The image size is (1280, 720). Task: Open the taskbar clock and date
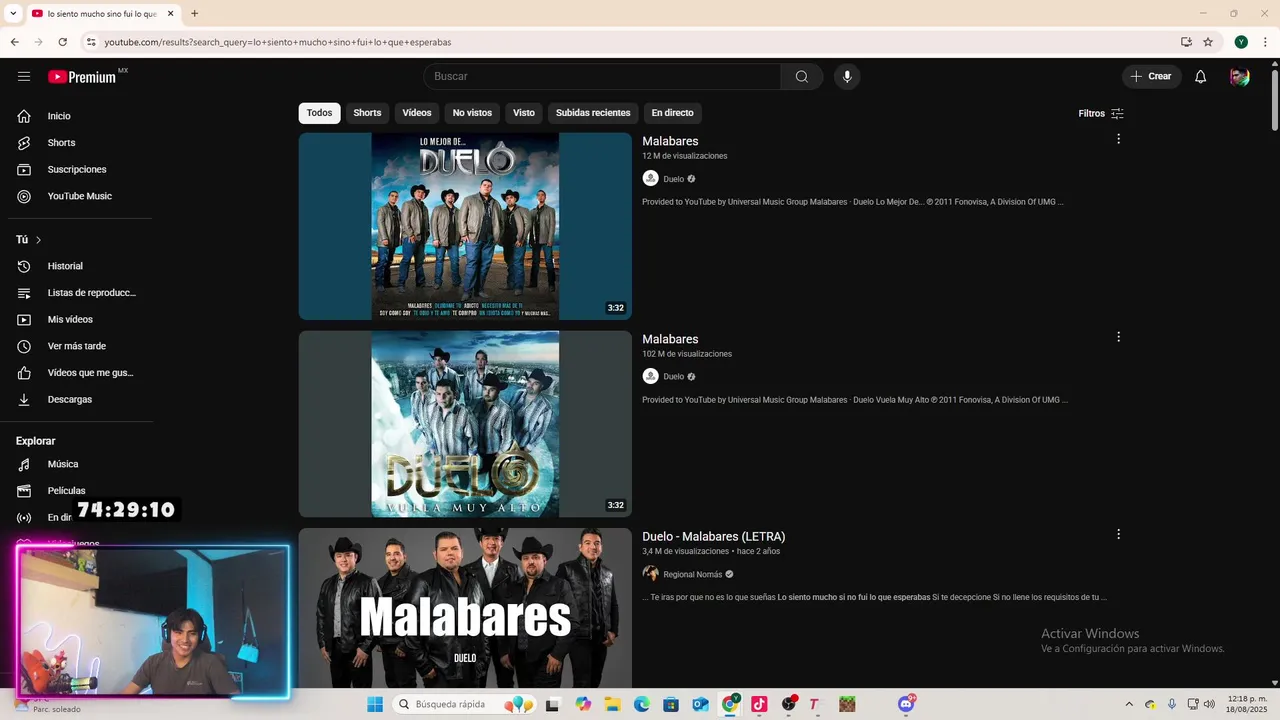1247,704
